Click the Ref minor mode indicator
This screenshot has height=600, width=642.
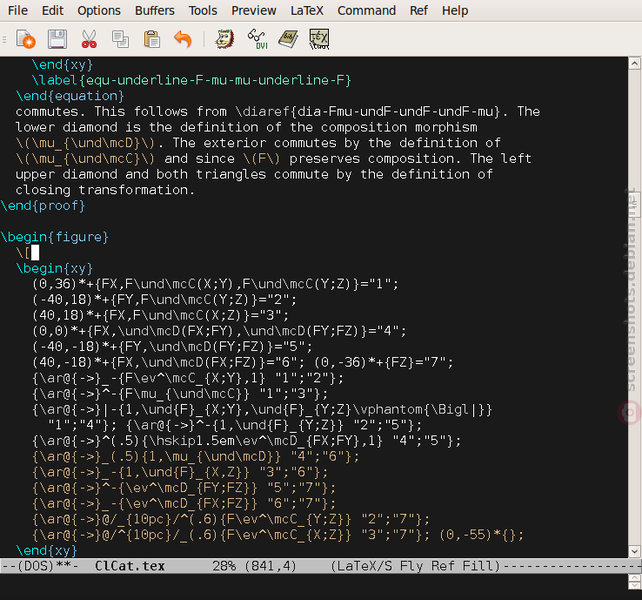[443, 566]
